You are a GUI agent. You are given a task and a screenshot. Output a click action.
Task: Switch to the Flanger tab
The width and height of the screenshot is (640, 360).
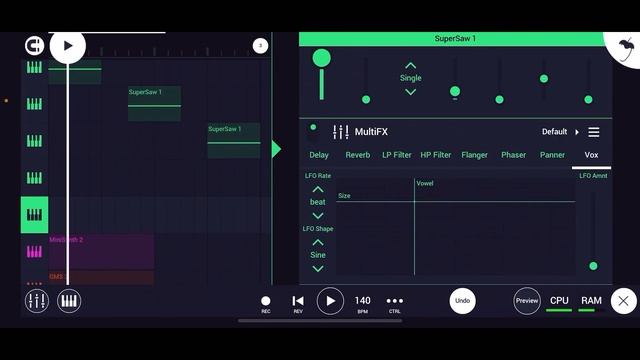[474, 155]
